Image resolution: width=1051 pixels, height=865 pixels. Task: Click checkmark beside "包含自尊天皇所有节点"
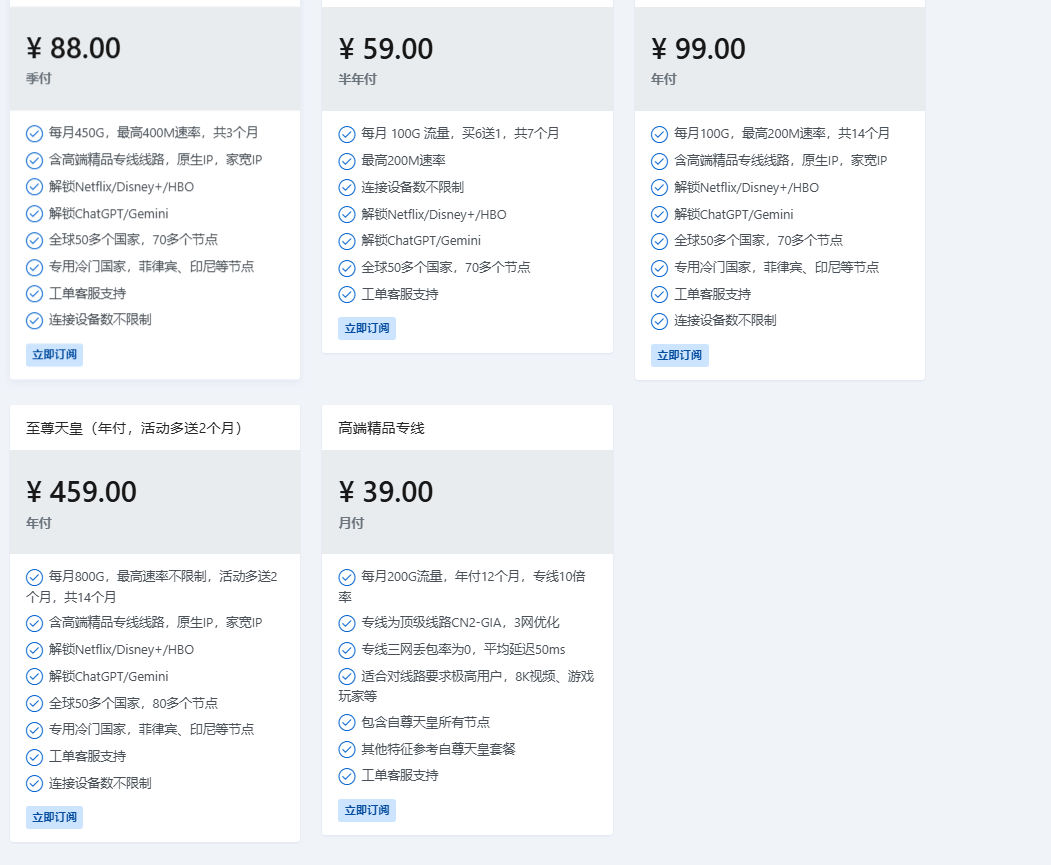point(345,722)
